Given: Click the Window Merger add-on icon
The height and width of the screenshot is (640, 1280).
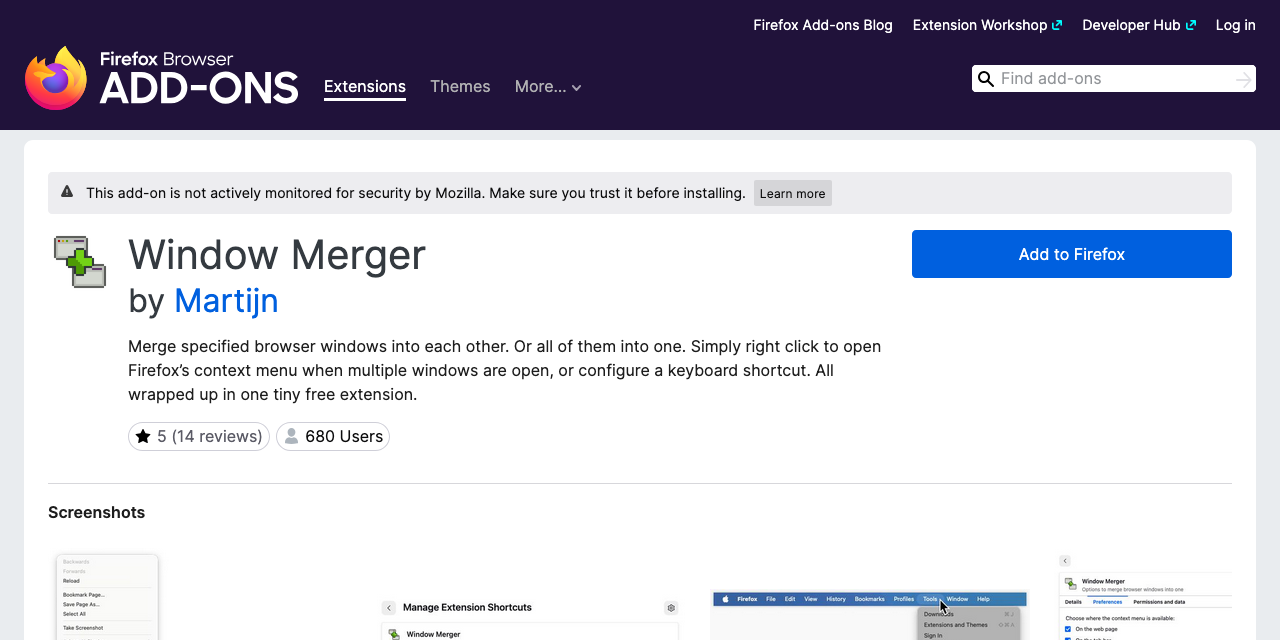Looking at the screenshot, I should point(79,260).
